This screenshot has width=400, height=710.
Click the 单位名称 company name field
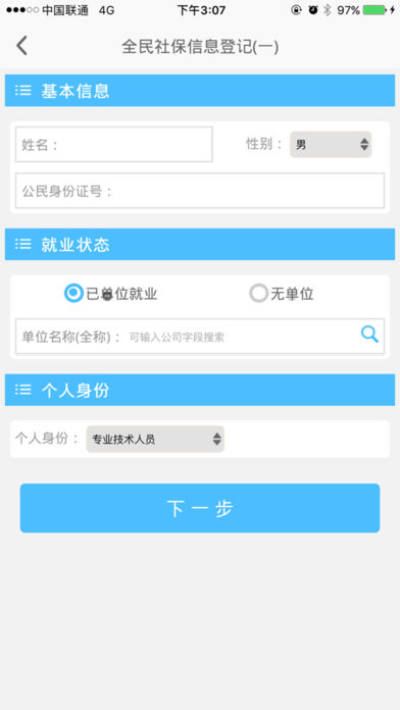[x=200, y=336]
